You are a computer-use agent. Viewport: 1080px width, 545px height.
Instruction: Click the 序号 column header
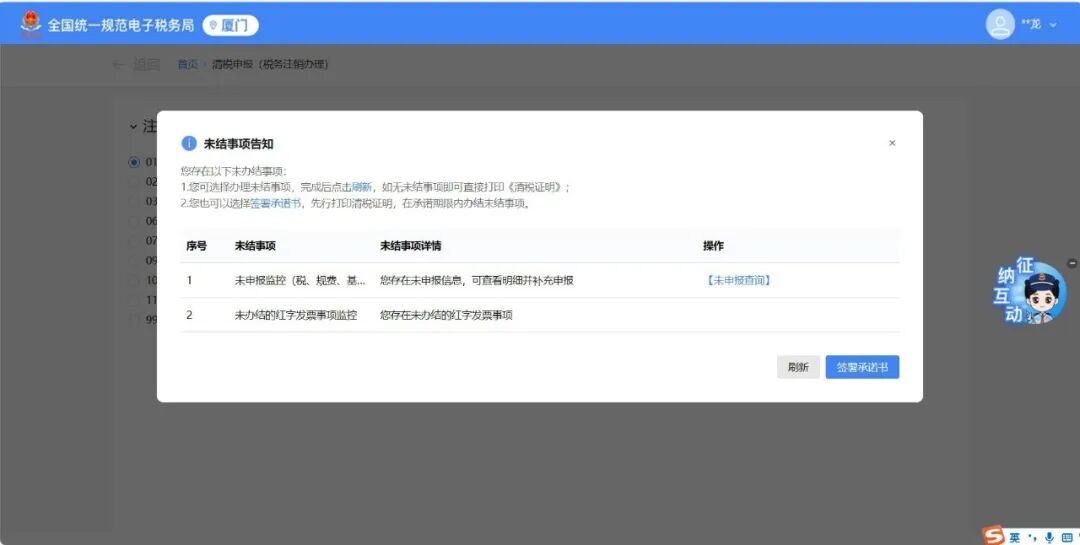coord(196,245)
